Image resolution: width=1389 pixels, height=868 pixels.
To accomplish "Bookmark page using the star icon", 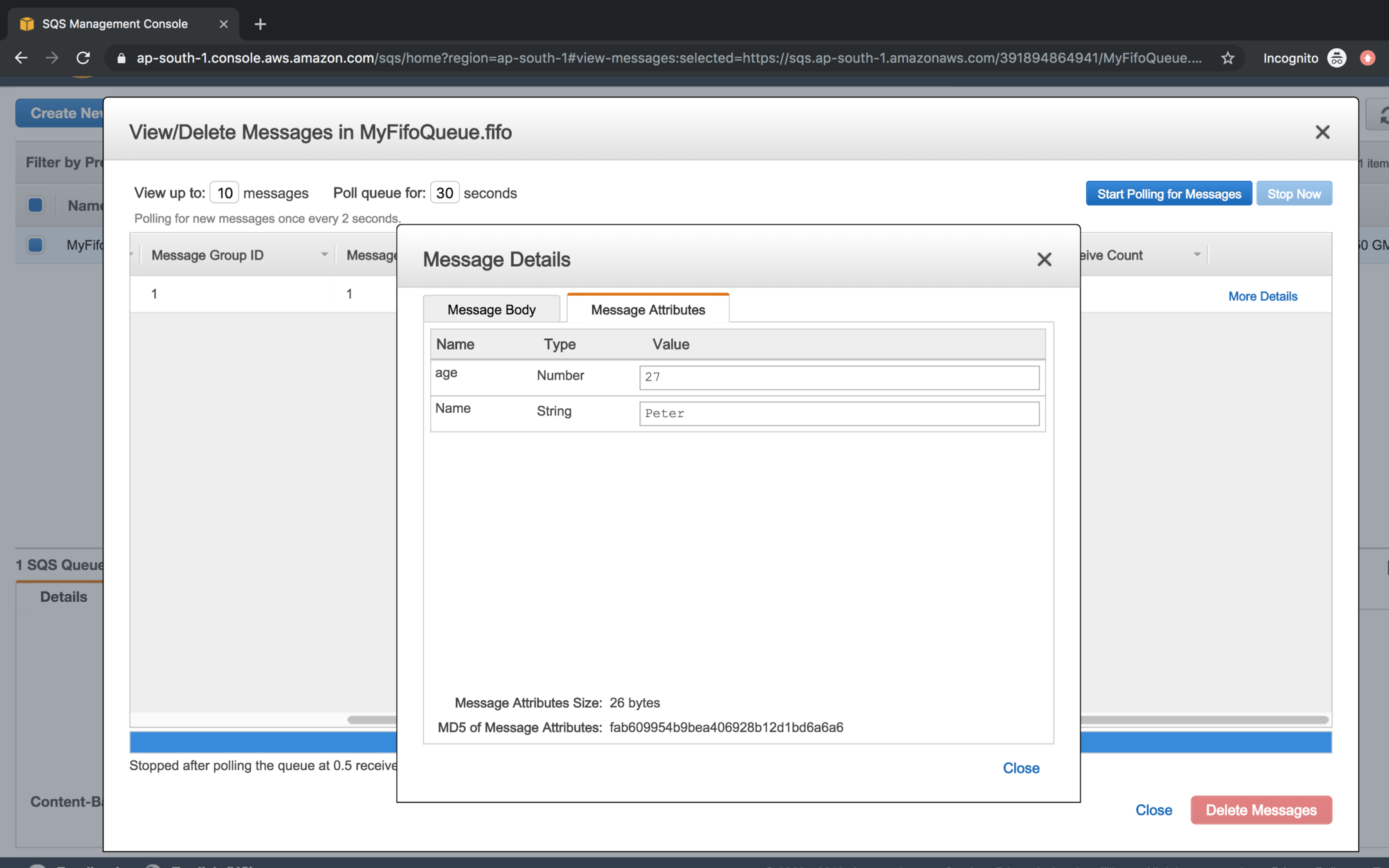I will pyautogui.click(x=1228, y=58).
